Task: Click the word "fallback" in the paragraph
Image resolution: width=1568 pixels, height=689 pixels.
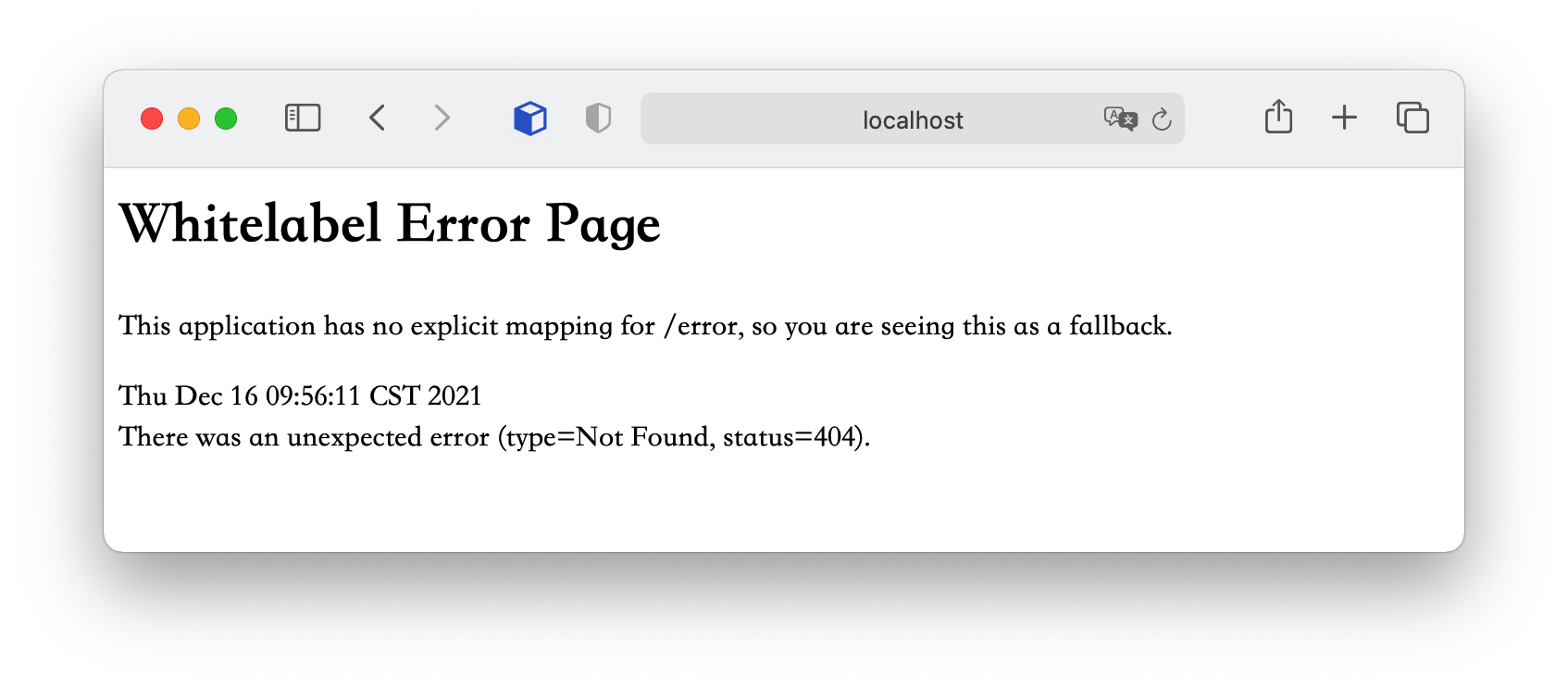Action: point(1118,326)
